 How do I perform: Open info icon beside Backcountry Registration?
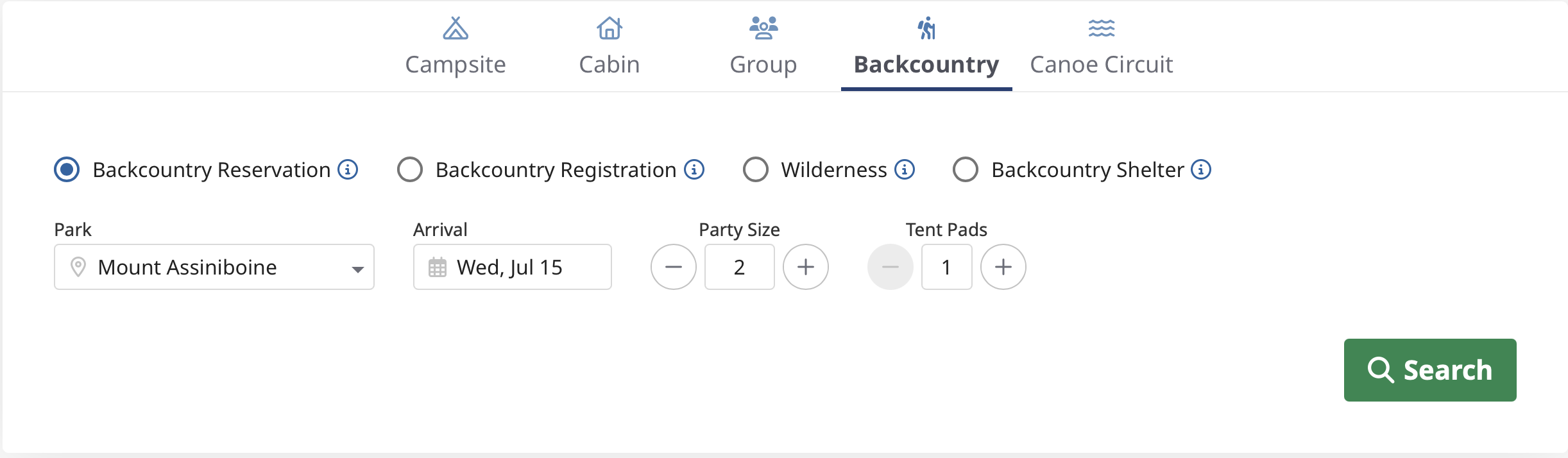pos(694,169)
